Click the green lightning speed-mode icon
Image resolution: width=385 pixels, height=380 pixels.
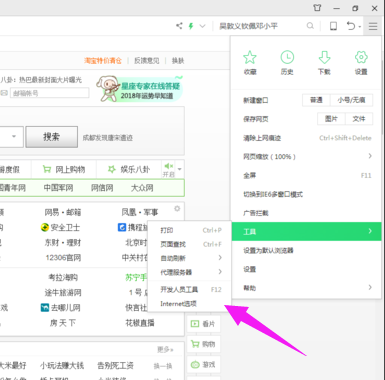point(191,26)
